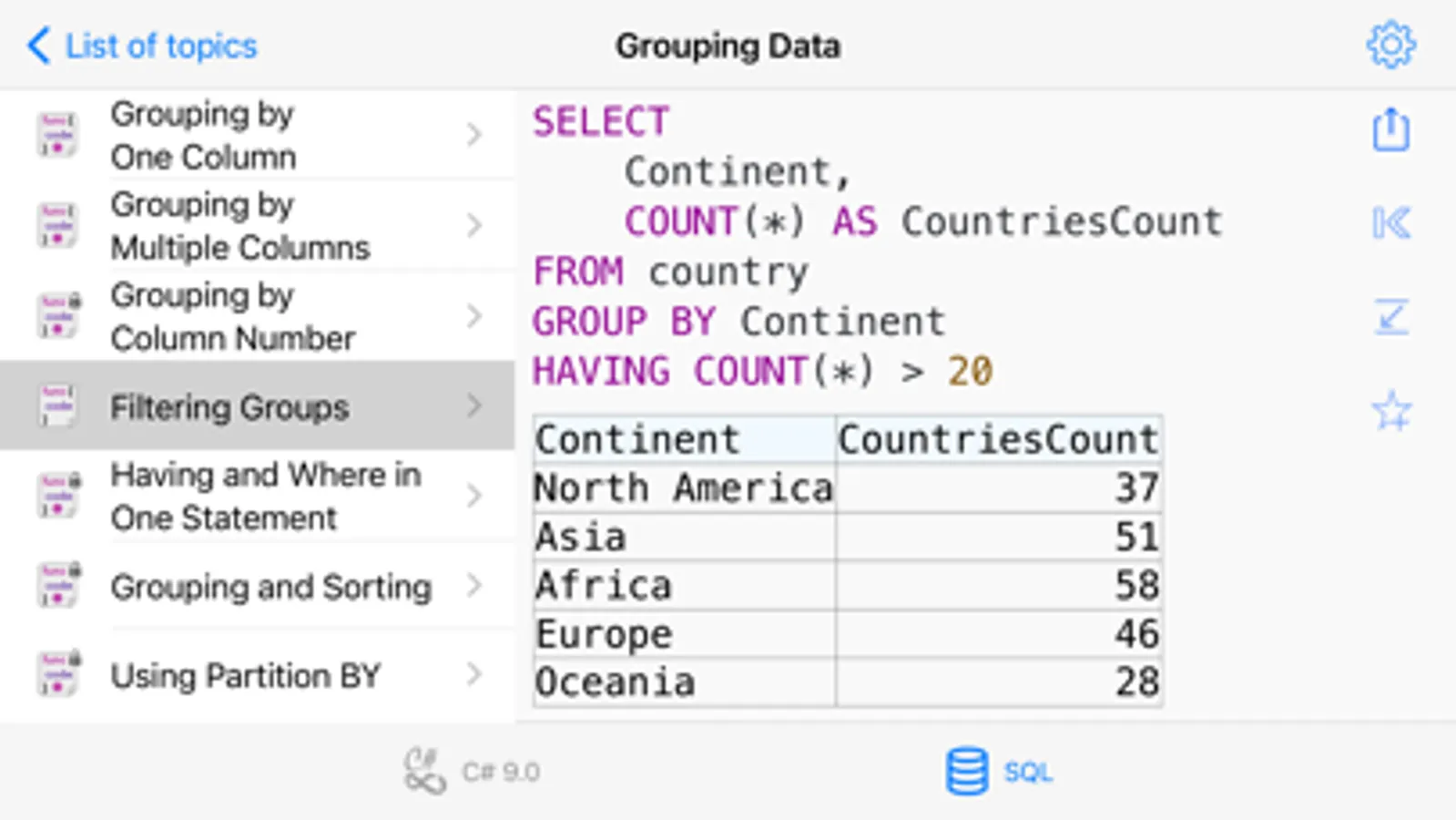Switch to the C# 9.0 tab
1456x820 pixels.
tap(500, 773)
